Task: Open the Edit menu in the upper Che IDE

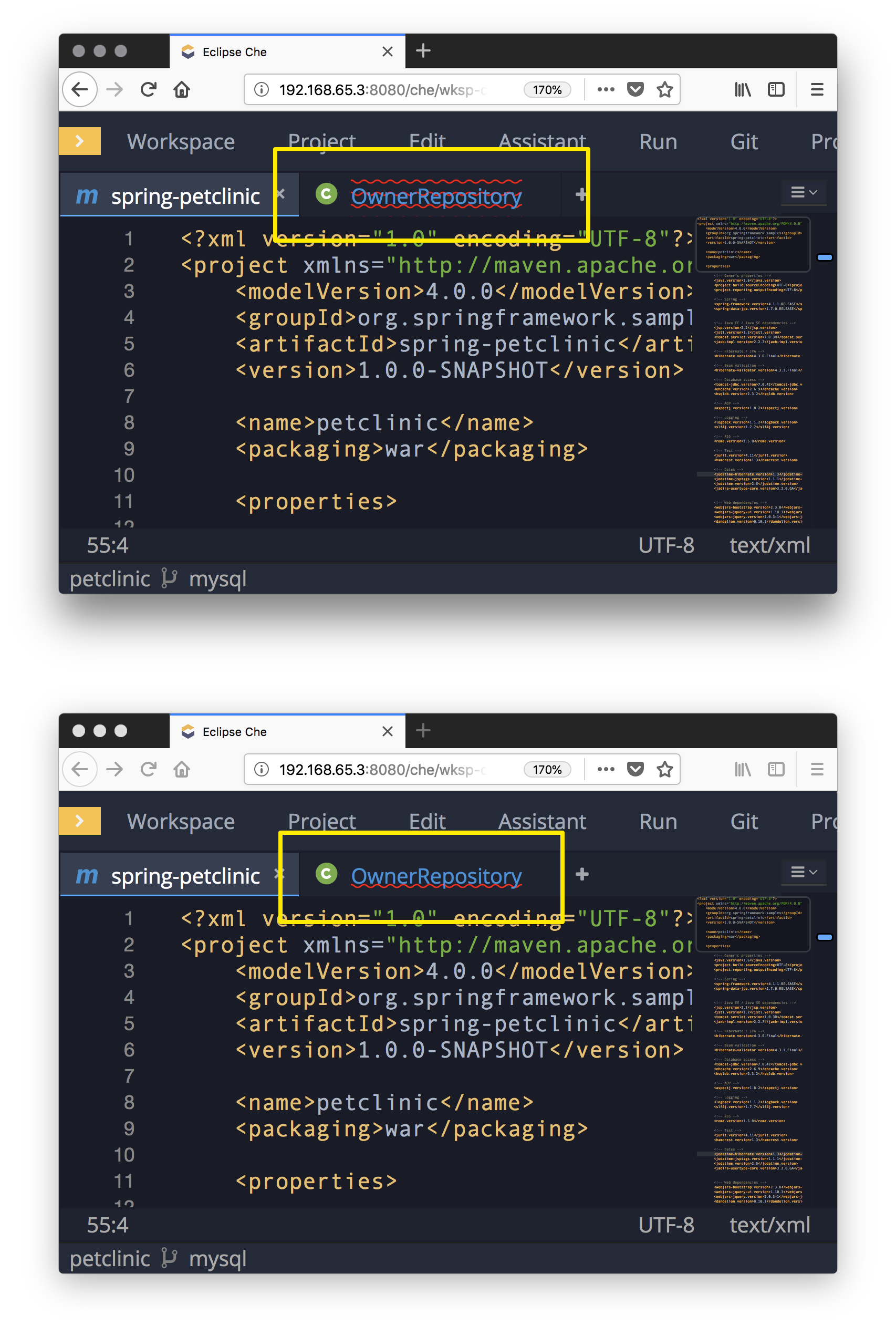Action: (x=427, y=141)
